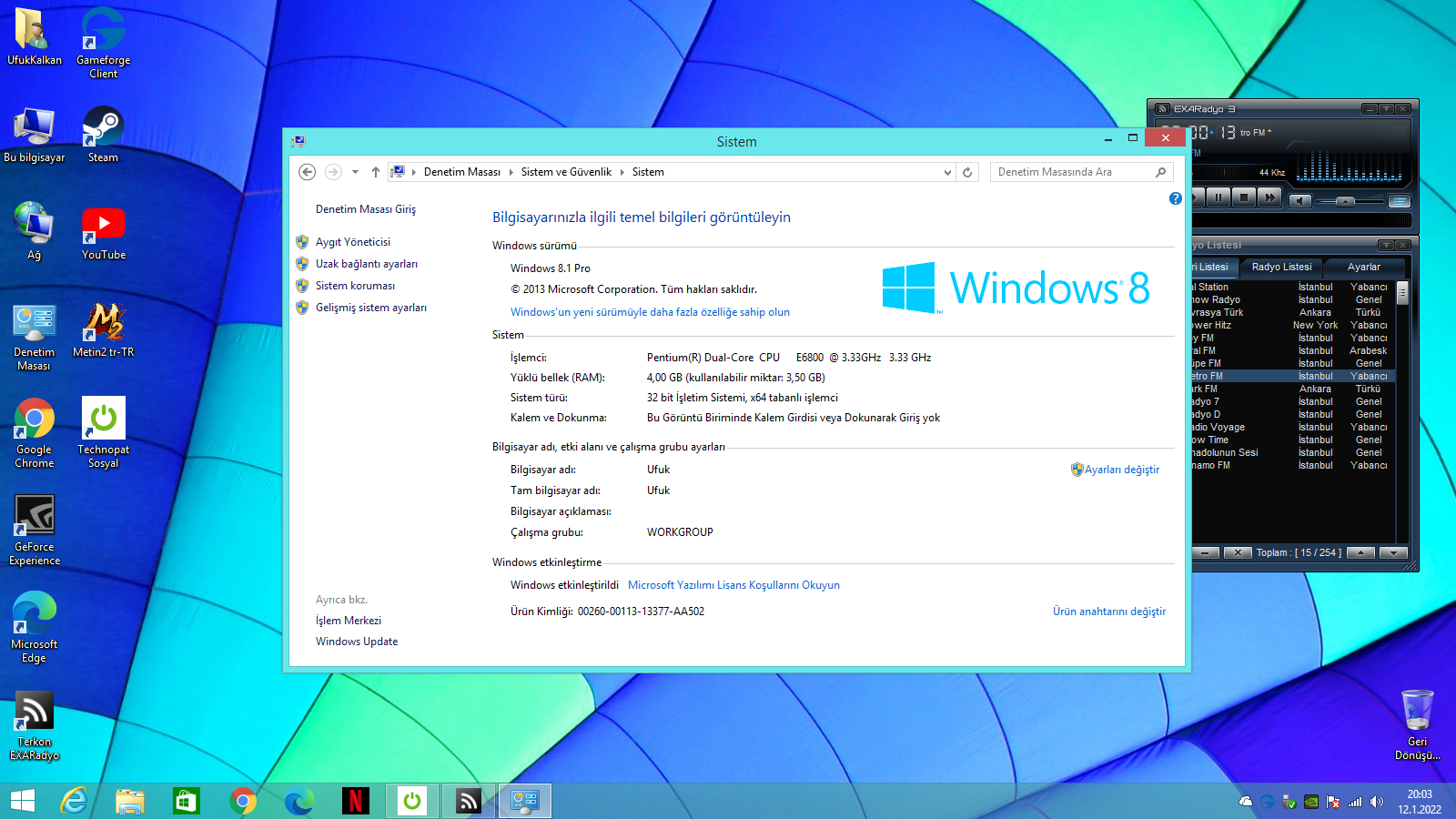
Task: Open the UfukKalkan desktop folder icon
Action: tap(35, 37)
